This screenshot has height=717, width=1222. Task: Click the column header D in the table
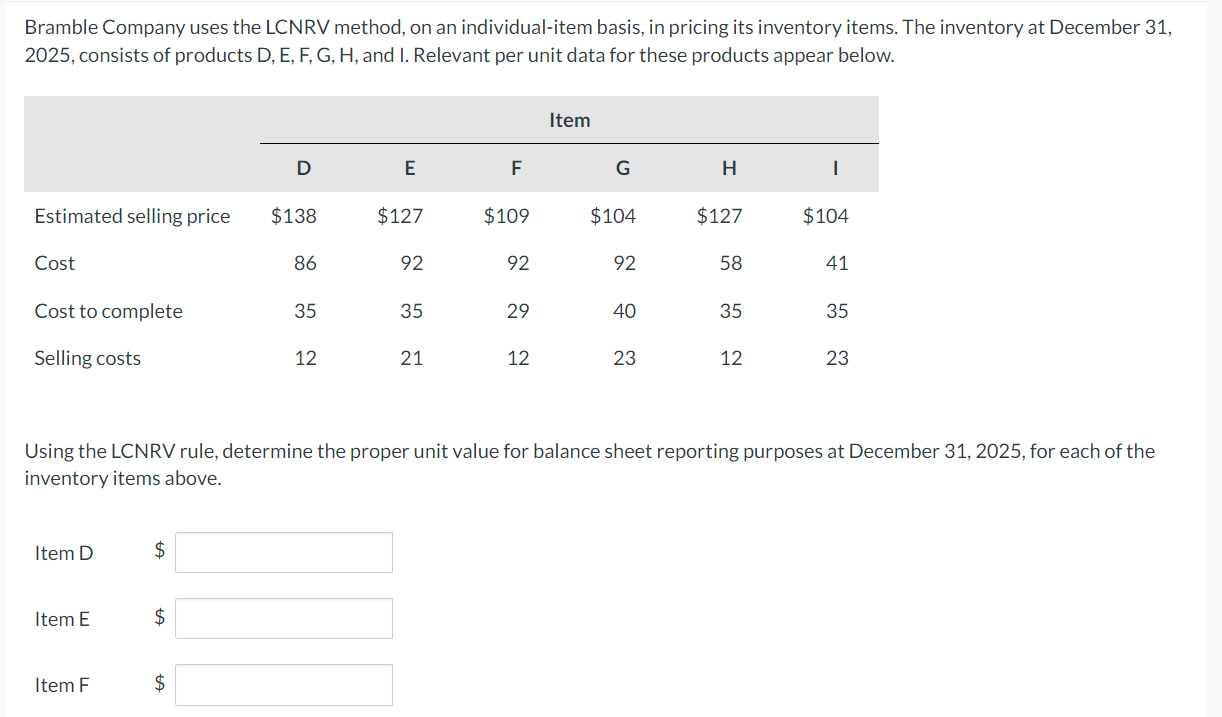[x=304, y=168]
